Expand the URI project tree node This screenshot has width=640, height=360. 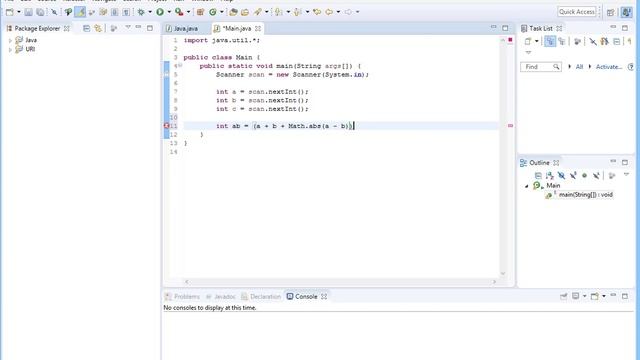click(x=10, y=49)
